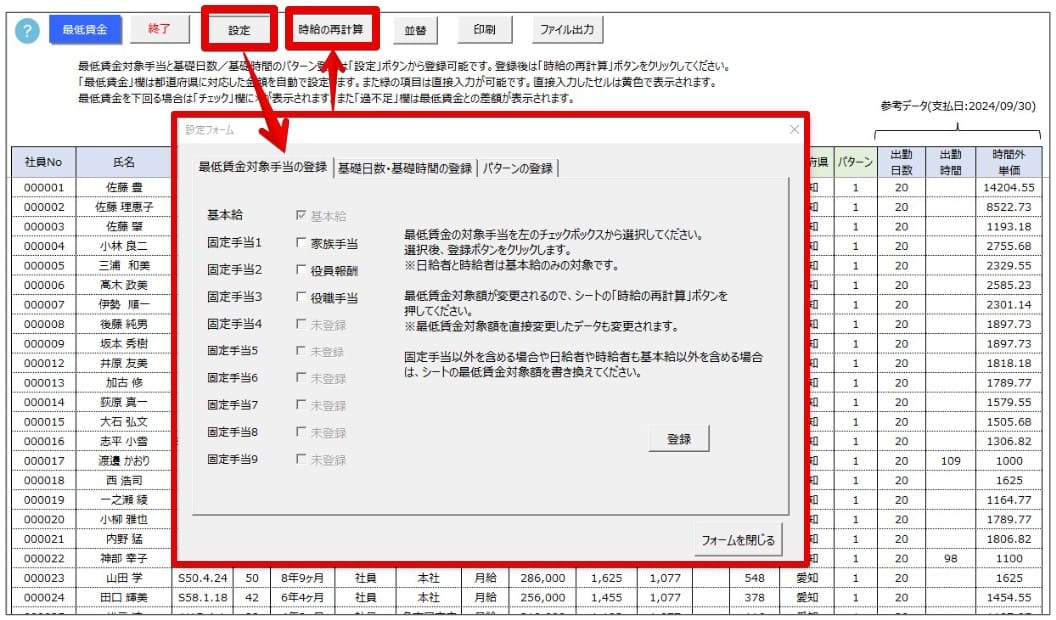Click the overtime rate cell 1454.55
Screen dimensions: 1056x620
tap(1009, 597)
